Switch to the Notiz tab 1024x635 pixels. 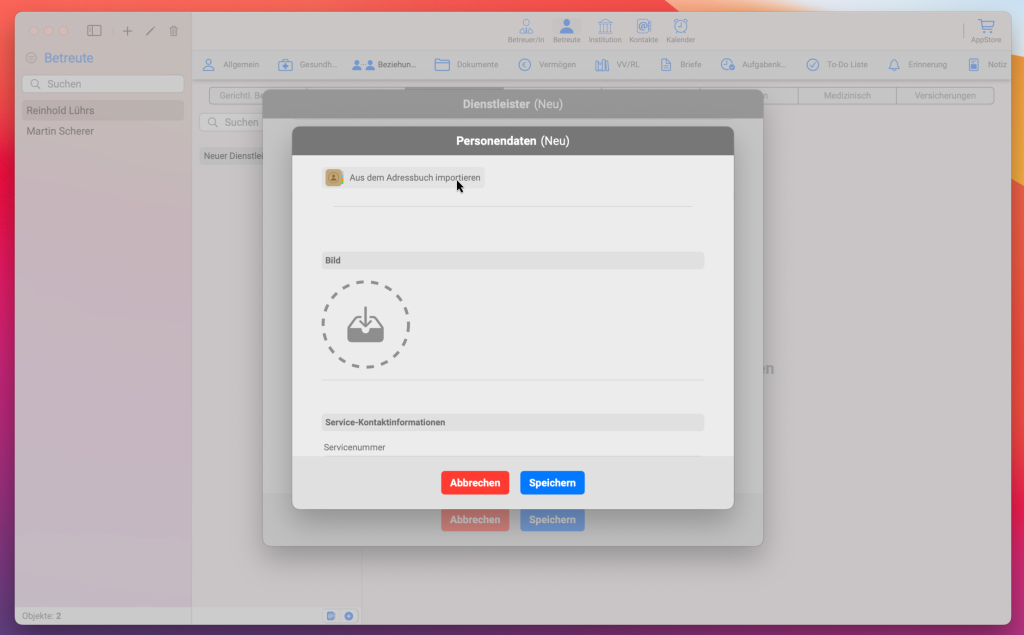pos(987,65)
